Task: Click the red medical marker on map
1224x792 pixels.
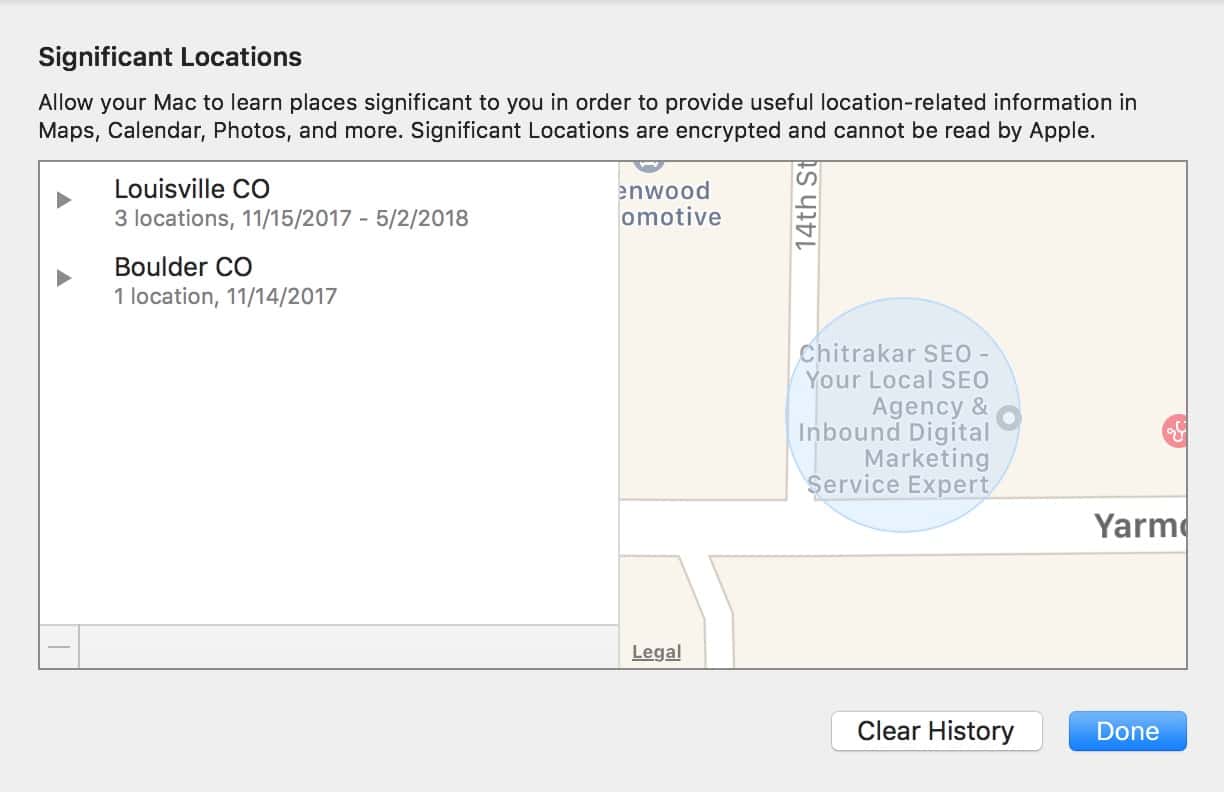Action: pos(1176,431)
